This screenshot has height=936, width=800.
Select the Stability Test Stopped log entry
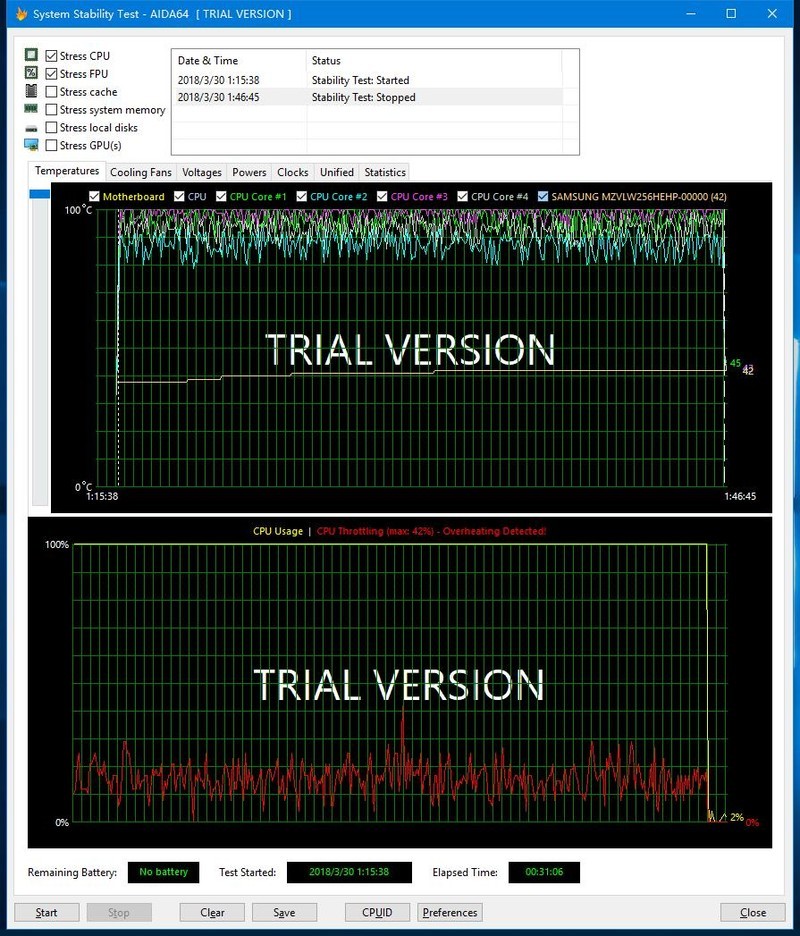(370, 97)
